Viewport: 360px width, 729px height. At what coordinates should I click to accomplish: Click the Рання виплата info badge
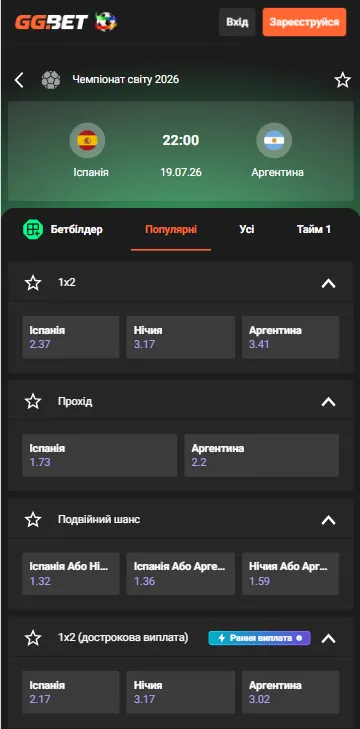pos(260,638)
